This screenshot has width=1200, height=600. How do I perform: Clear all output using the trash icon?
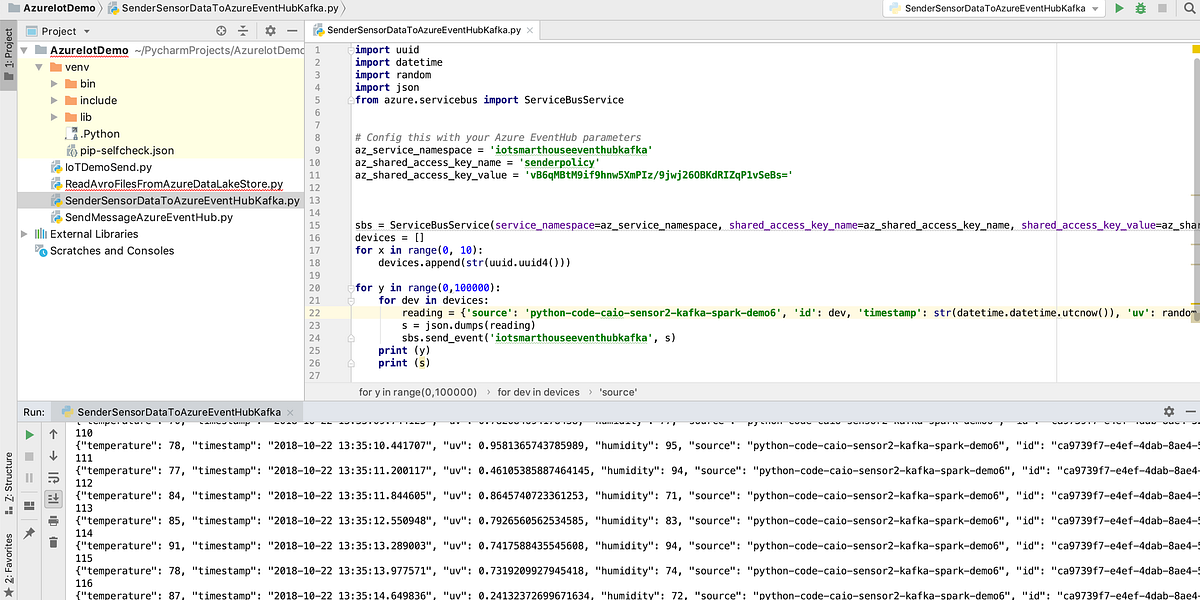point(53,543)
